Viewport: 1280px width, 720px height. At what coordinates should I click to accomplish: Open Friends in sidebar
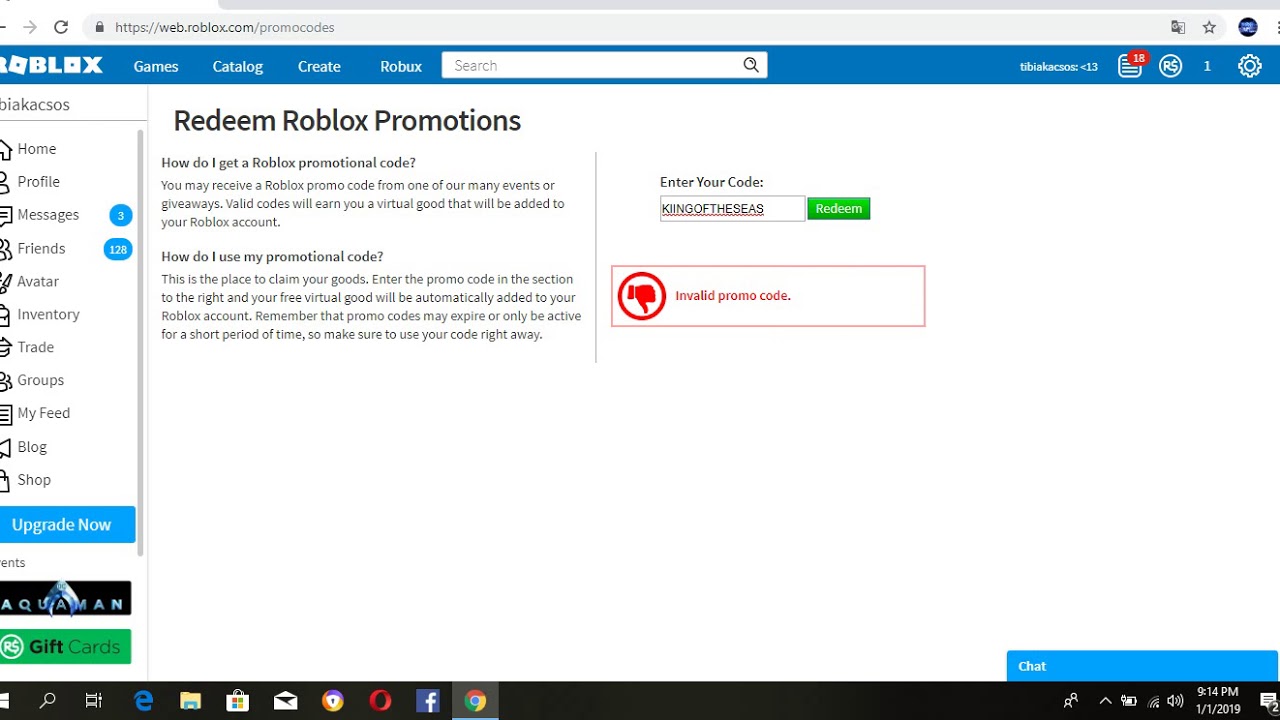point(41,248)
